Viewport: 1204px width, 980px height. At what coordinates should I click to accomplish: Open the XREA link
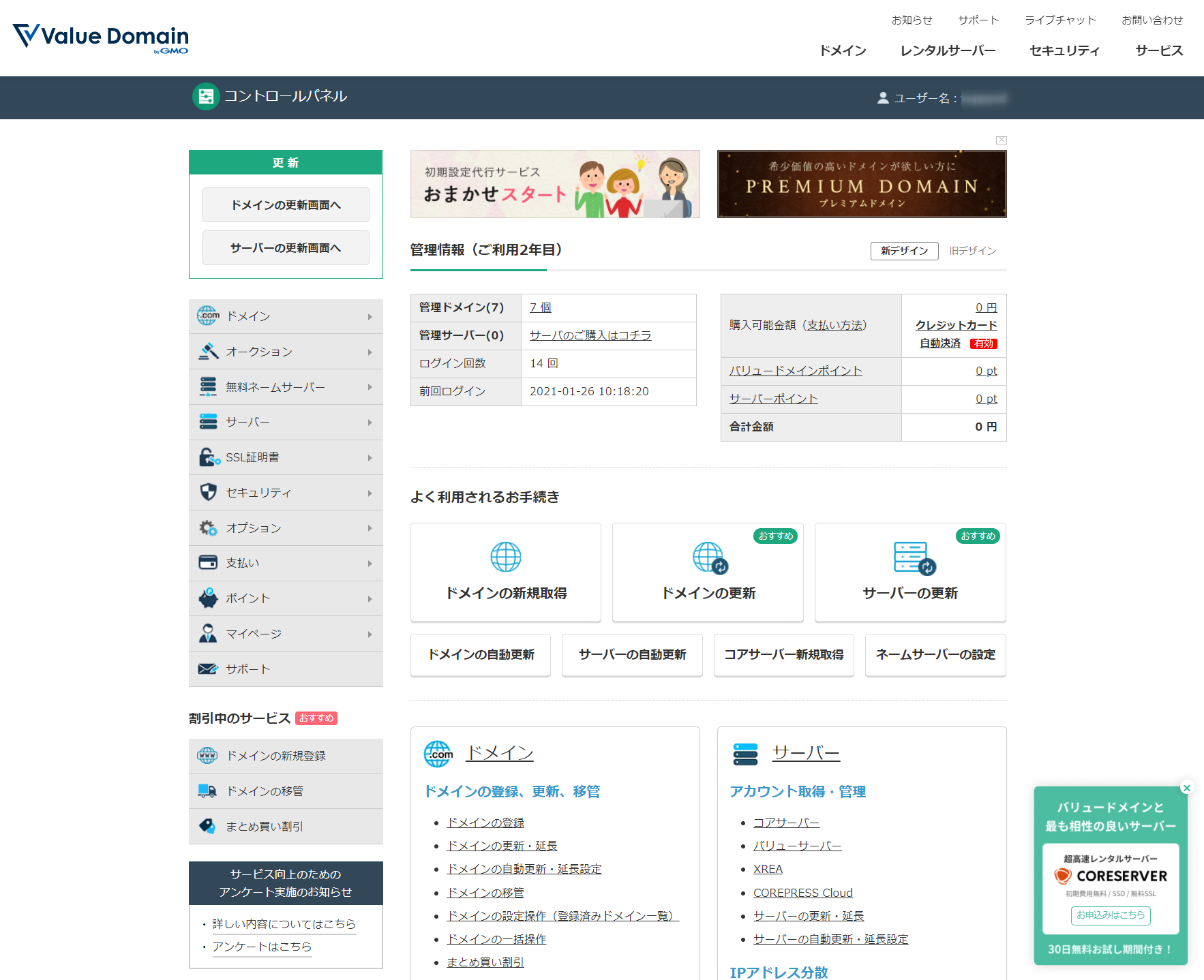[768, 869]
